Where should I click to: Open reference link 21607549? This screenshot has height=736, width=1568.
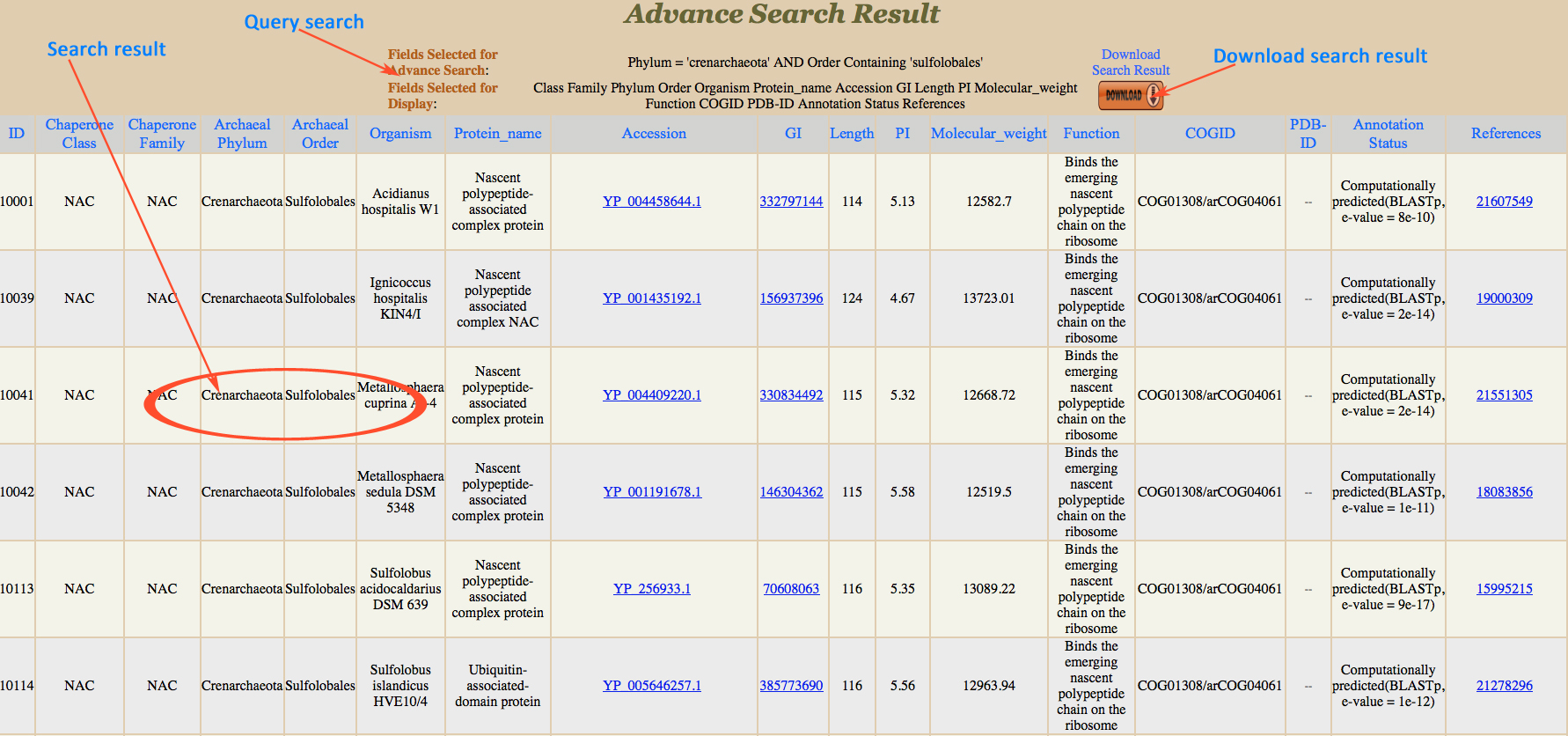click(x=1505, y=202)
